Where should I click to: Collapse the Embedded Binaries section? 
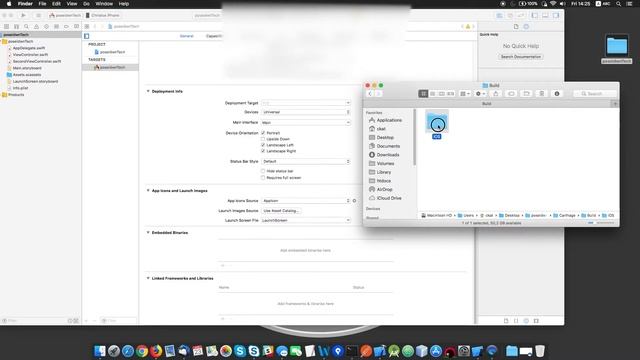[x=148, y=232]
